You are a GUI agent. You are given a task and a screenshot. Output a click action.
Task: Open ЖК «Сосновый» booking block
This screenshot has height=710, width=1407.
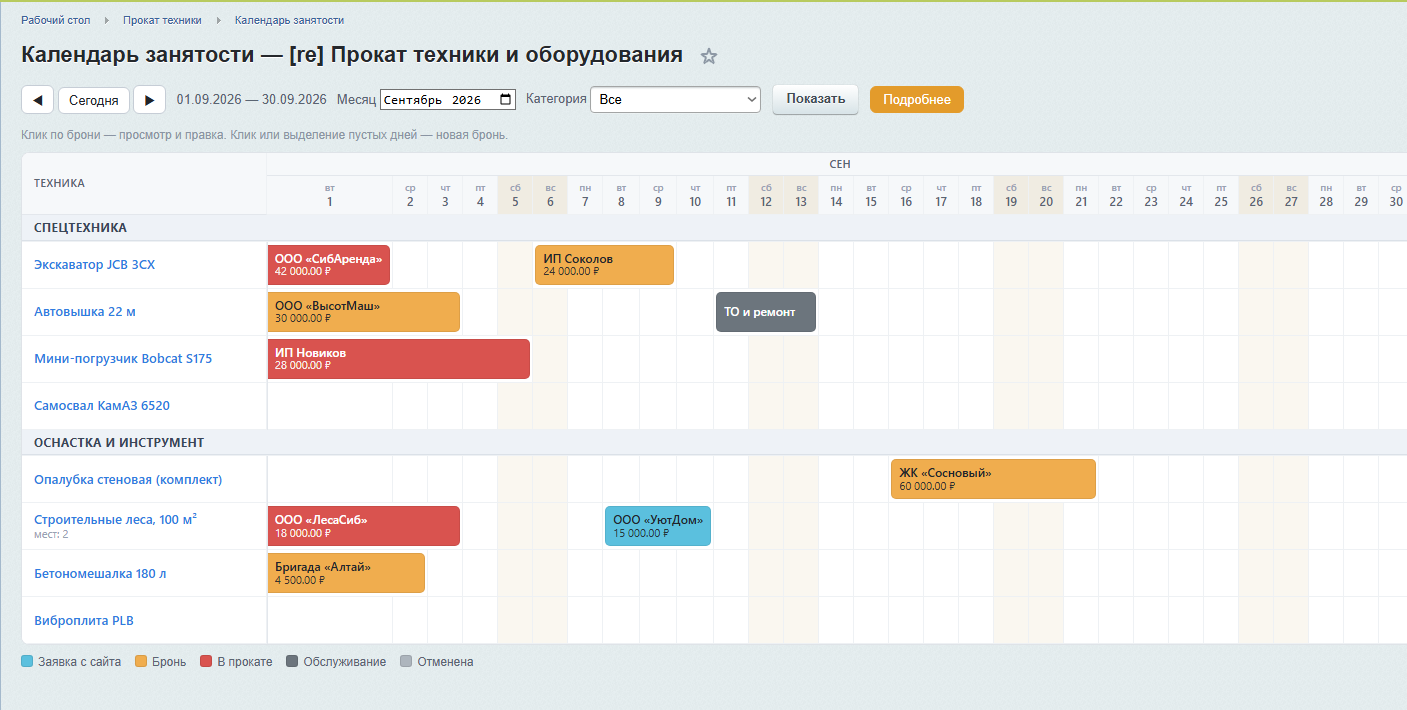pos(993,479)
